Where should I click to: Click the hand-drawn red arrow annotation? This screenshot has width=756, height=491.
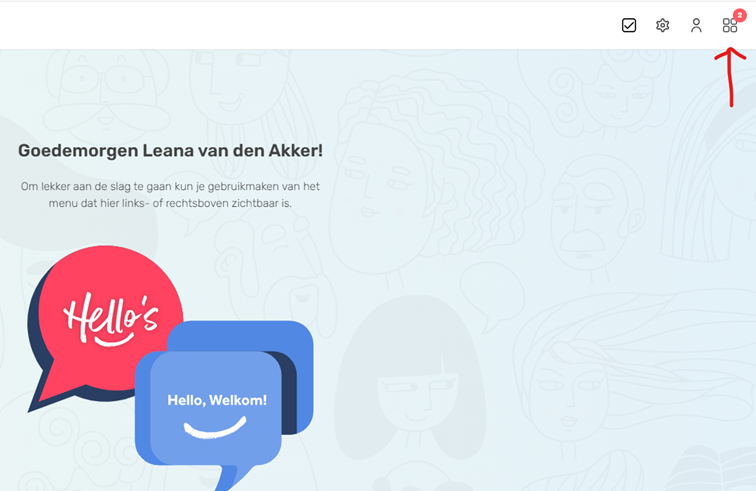730,76
